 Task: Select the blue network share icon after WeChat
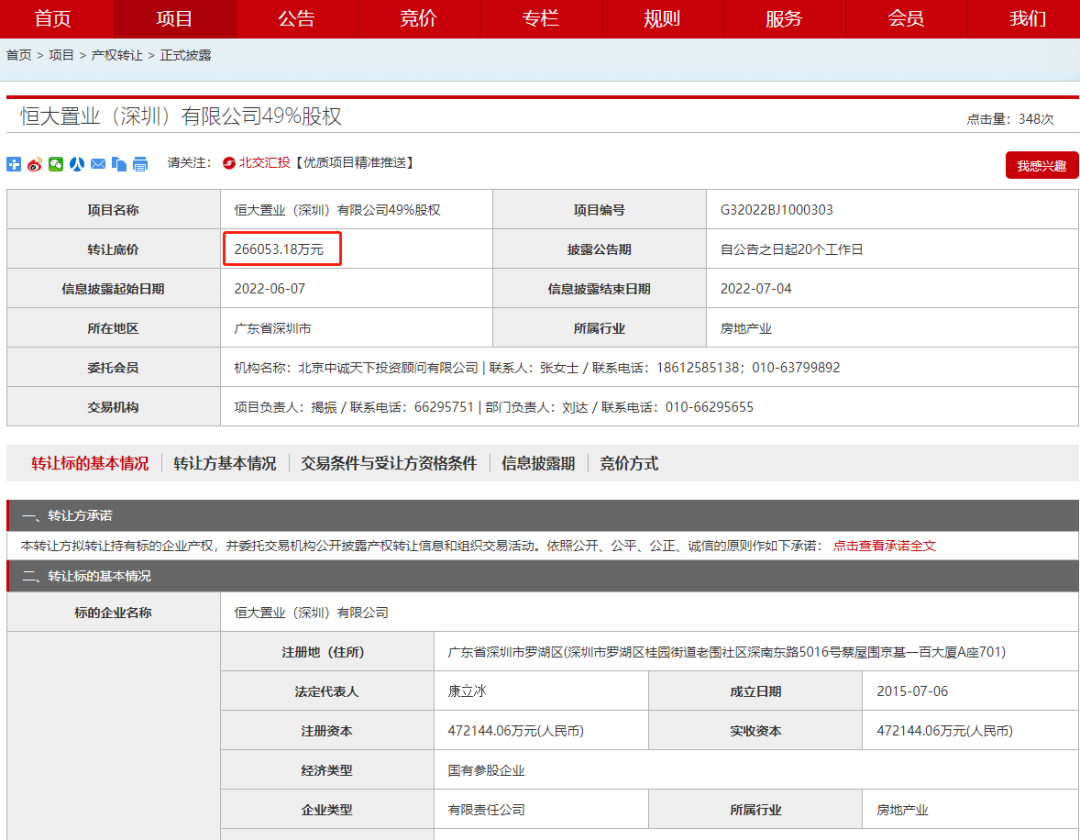click(x=77, y=164)
